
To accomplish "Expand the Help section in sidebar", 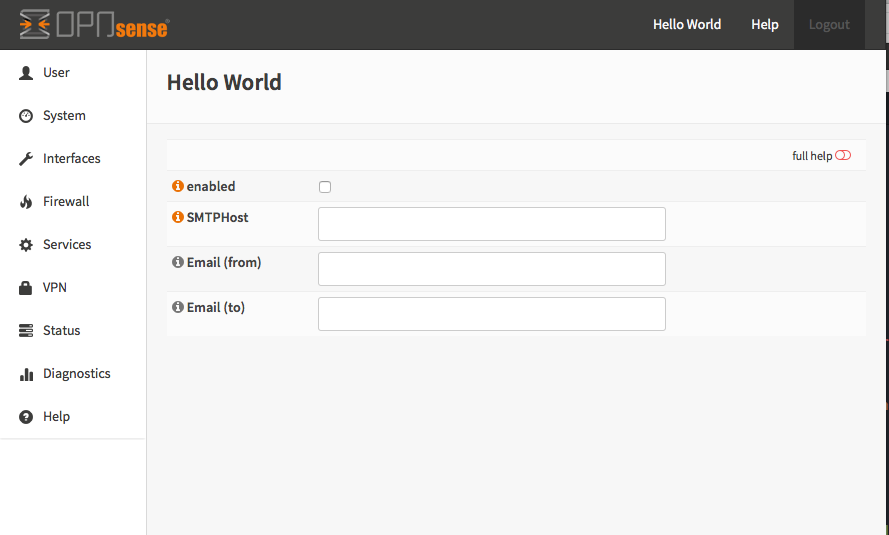I will pyautogui.click(x=56, y=417).
